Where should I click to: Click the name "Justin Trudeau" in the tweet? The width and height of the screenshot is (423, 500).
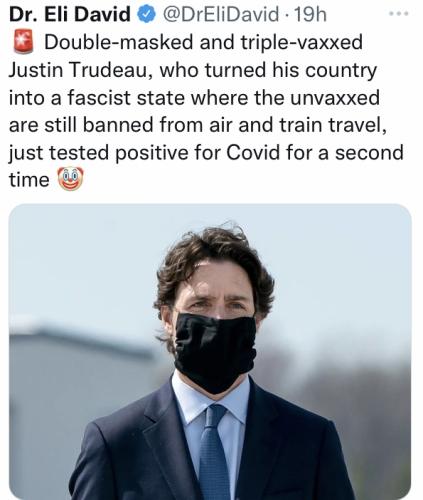(78, 70)
